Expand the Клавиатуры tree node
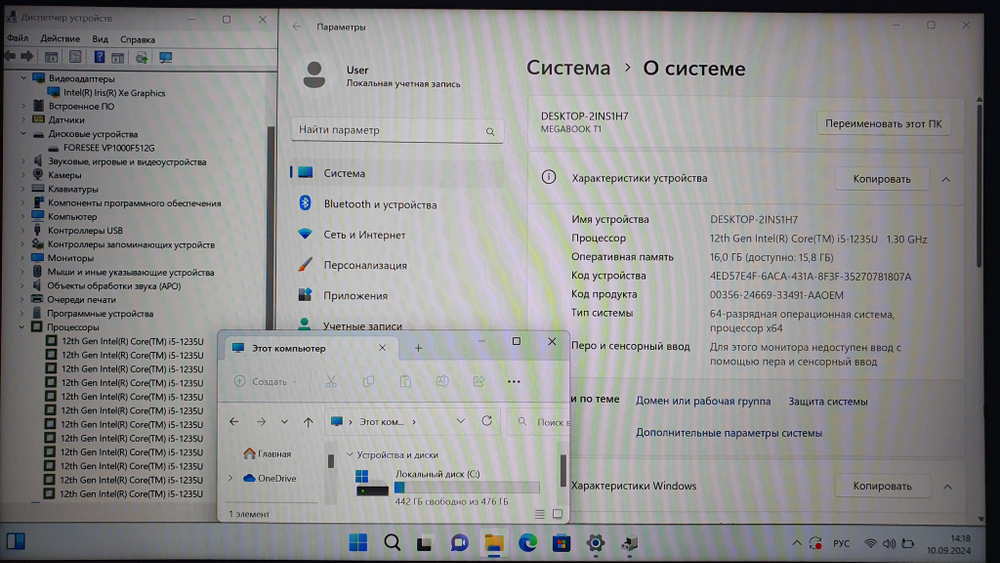The image size is (1000, 563). [24, 189]
